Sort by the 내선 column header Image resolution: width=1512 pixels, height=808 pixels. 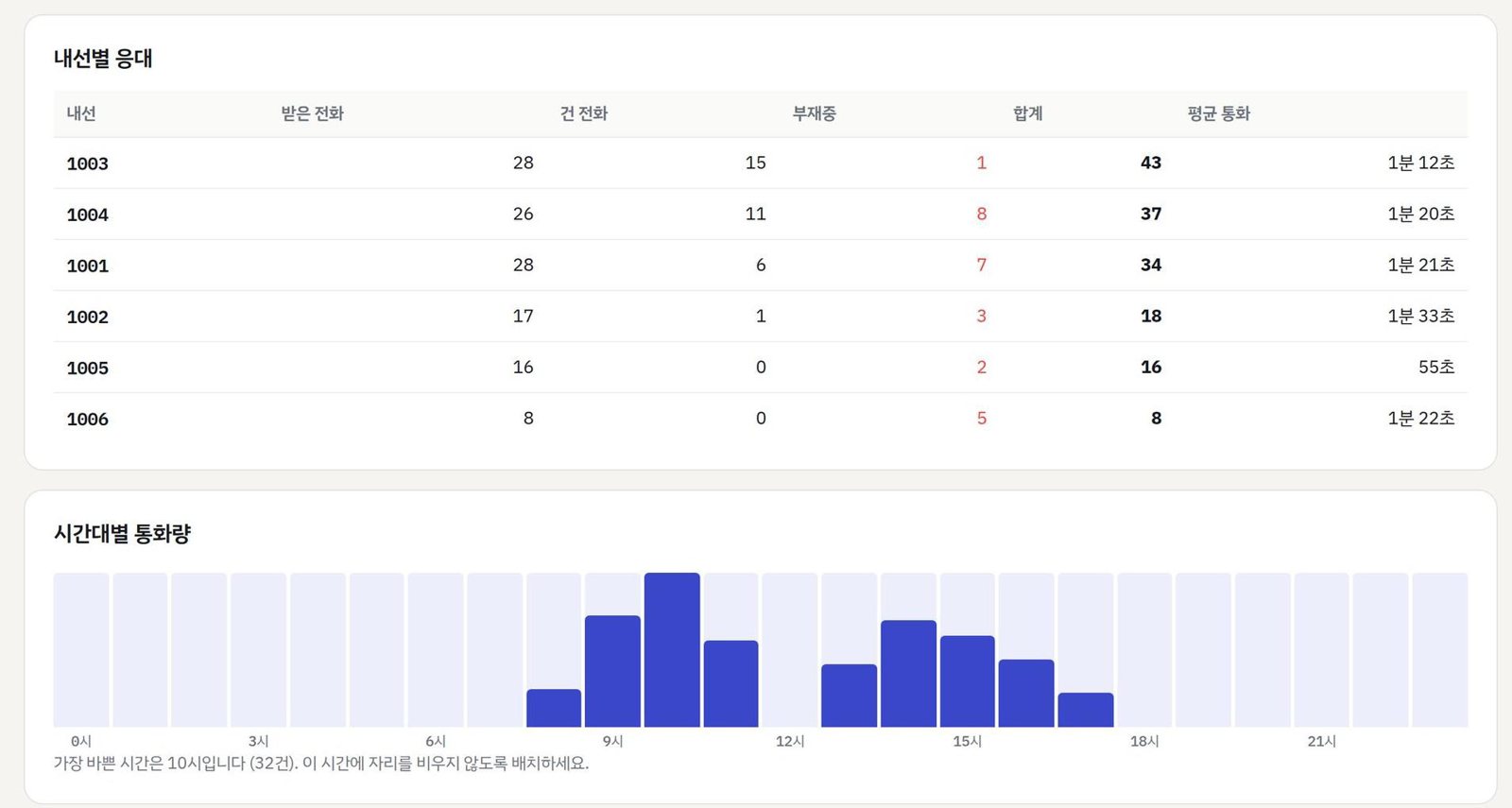81,113
